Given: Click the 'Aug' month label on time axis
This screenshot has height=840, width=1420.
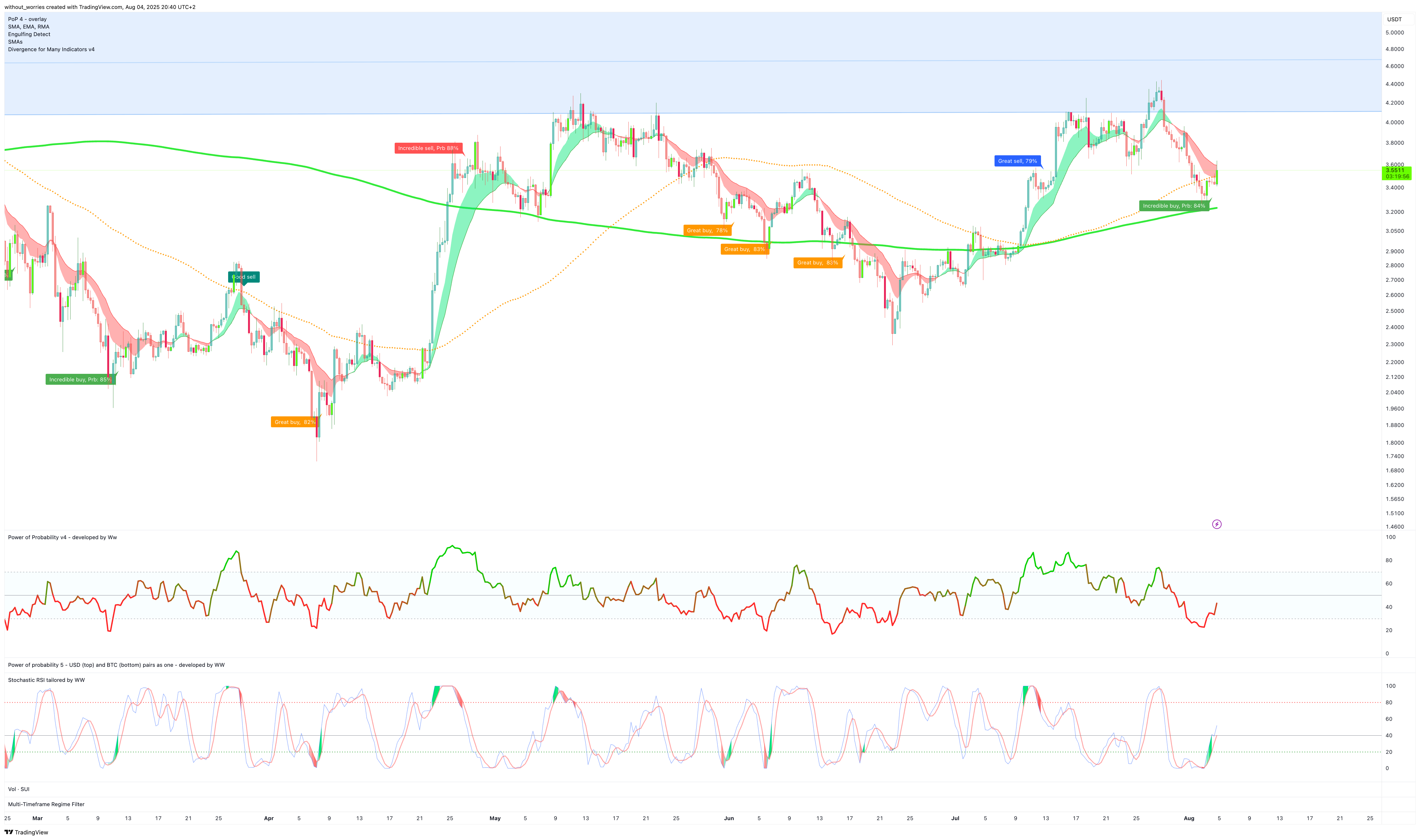Looking at the screenshot, I should click(1189, 818).
